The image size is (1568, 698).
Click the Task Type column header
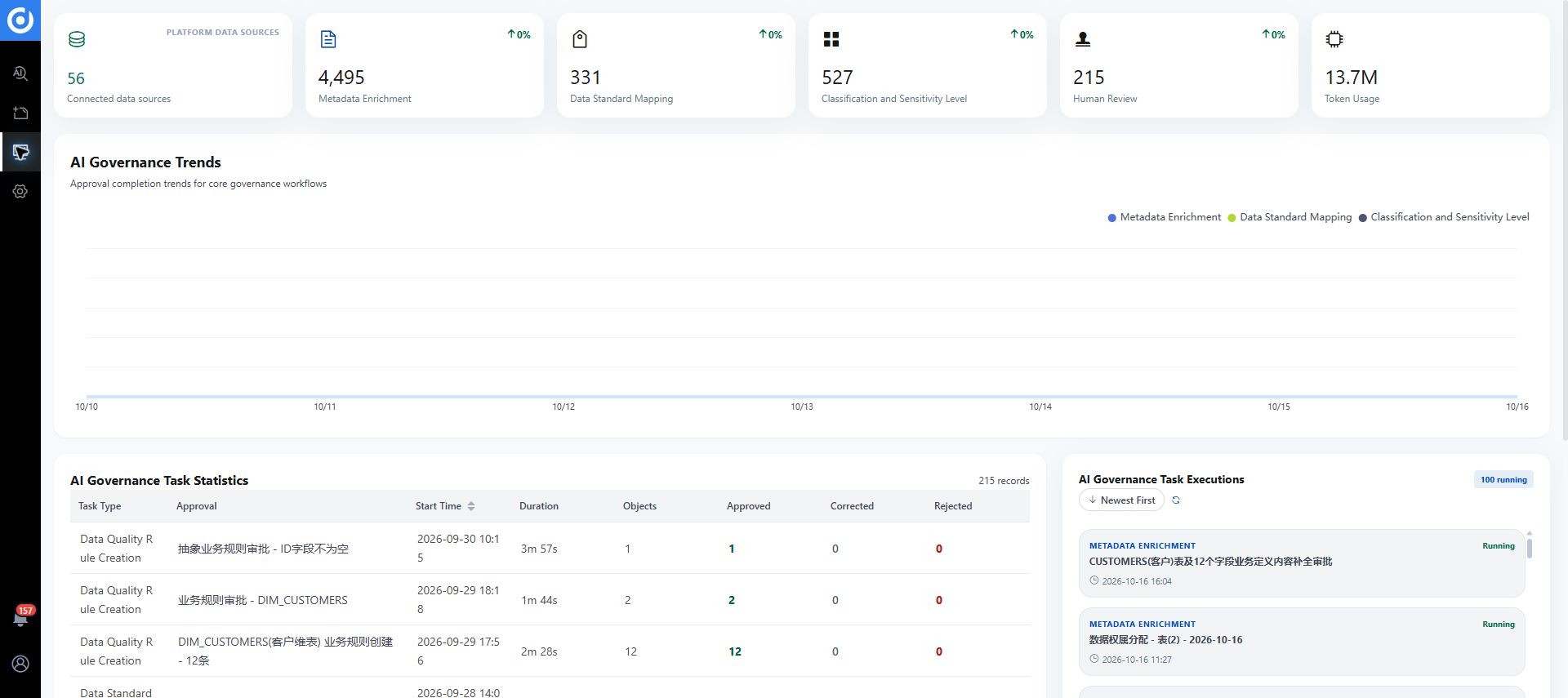click(100, 506)
